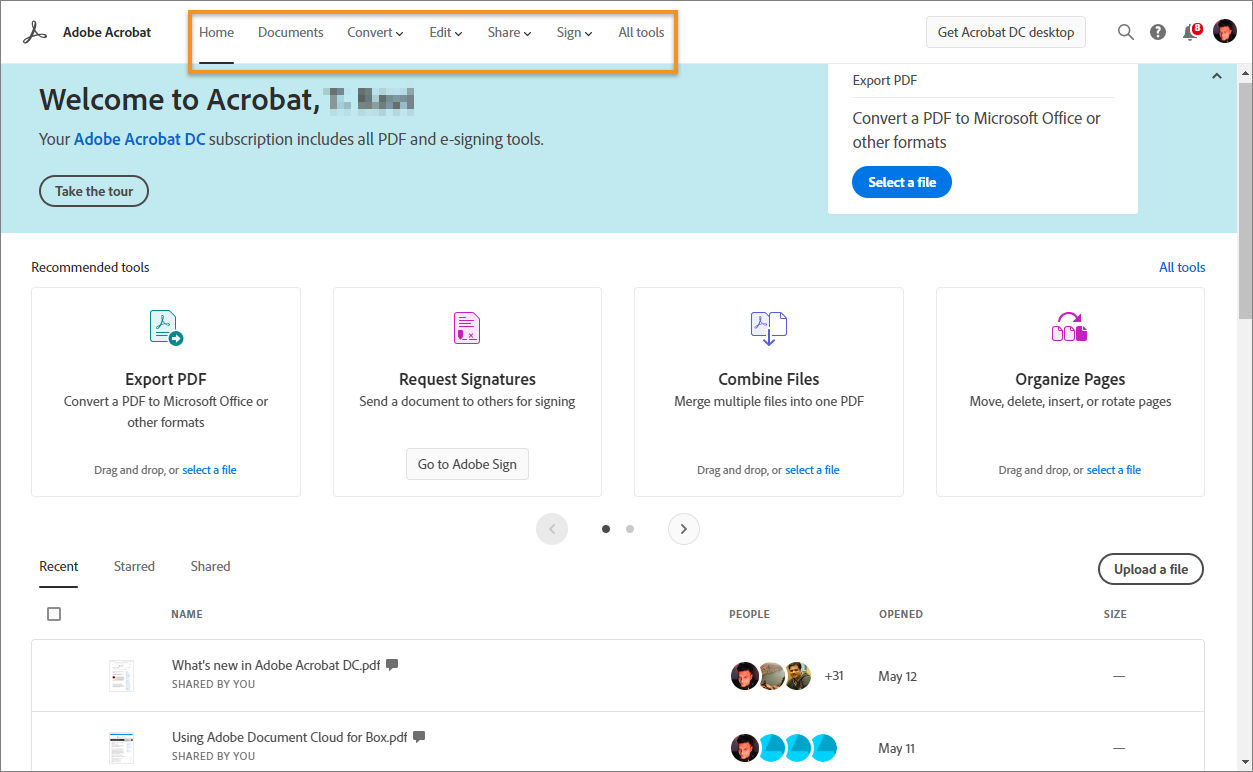Click the Export PDF tool icon

pos(166,327)
